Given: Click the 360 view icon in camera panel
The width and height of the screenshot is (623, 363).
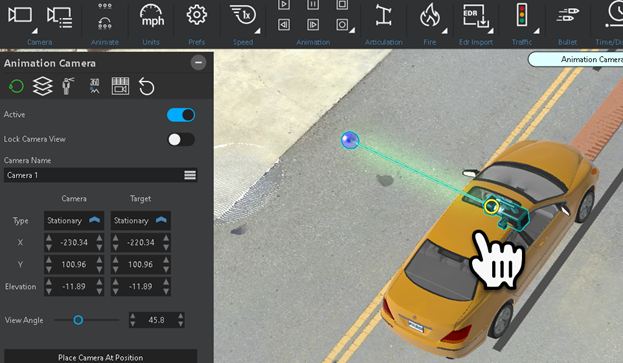Looking at the screenshot, I should (x=95, y=86).
